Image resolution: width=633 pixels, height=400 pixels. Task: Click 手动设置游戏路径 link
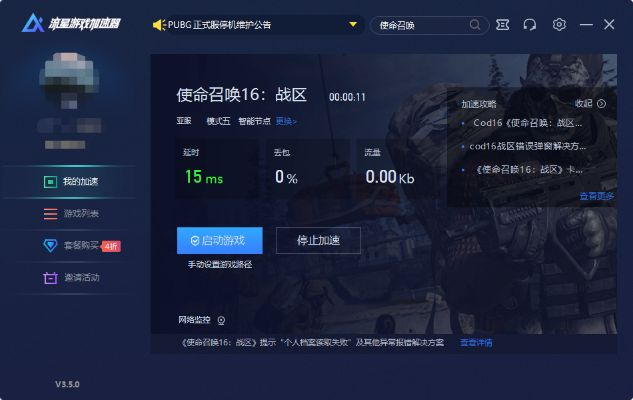[219, 265]
